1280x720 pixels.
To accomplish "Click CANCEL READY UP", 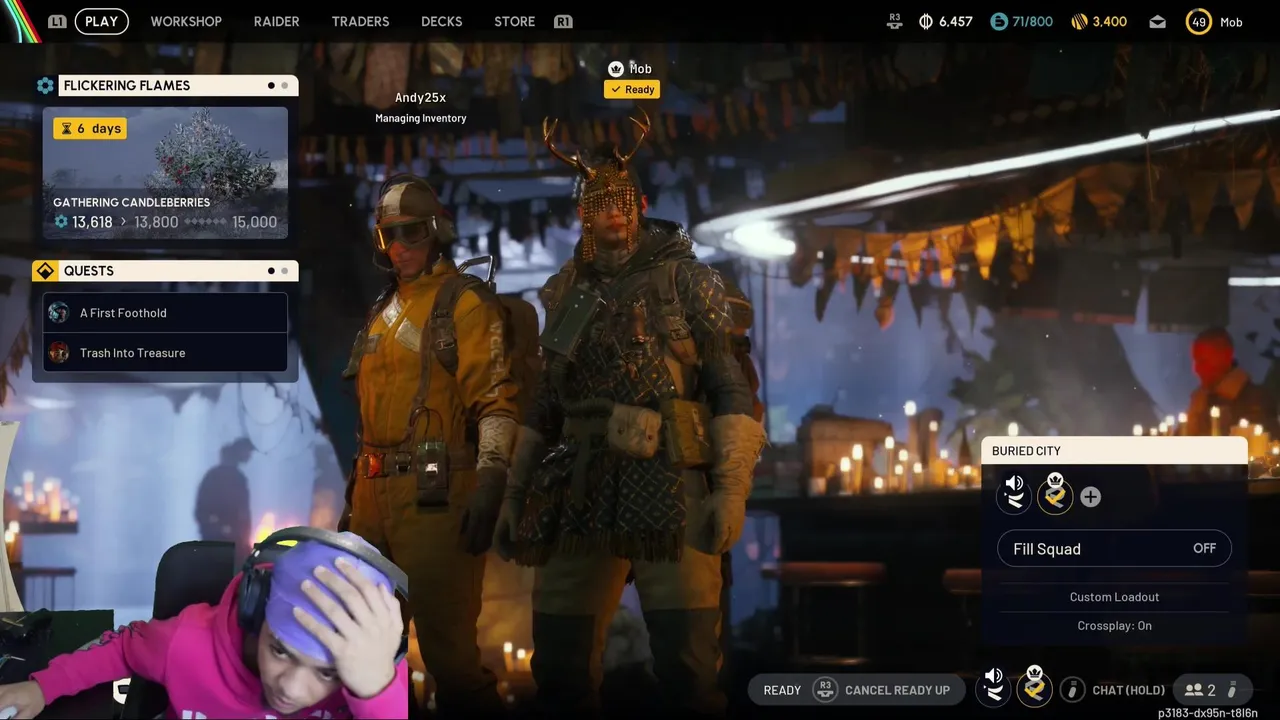I will pos(897,690).
